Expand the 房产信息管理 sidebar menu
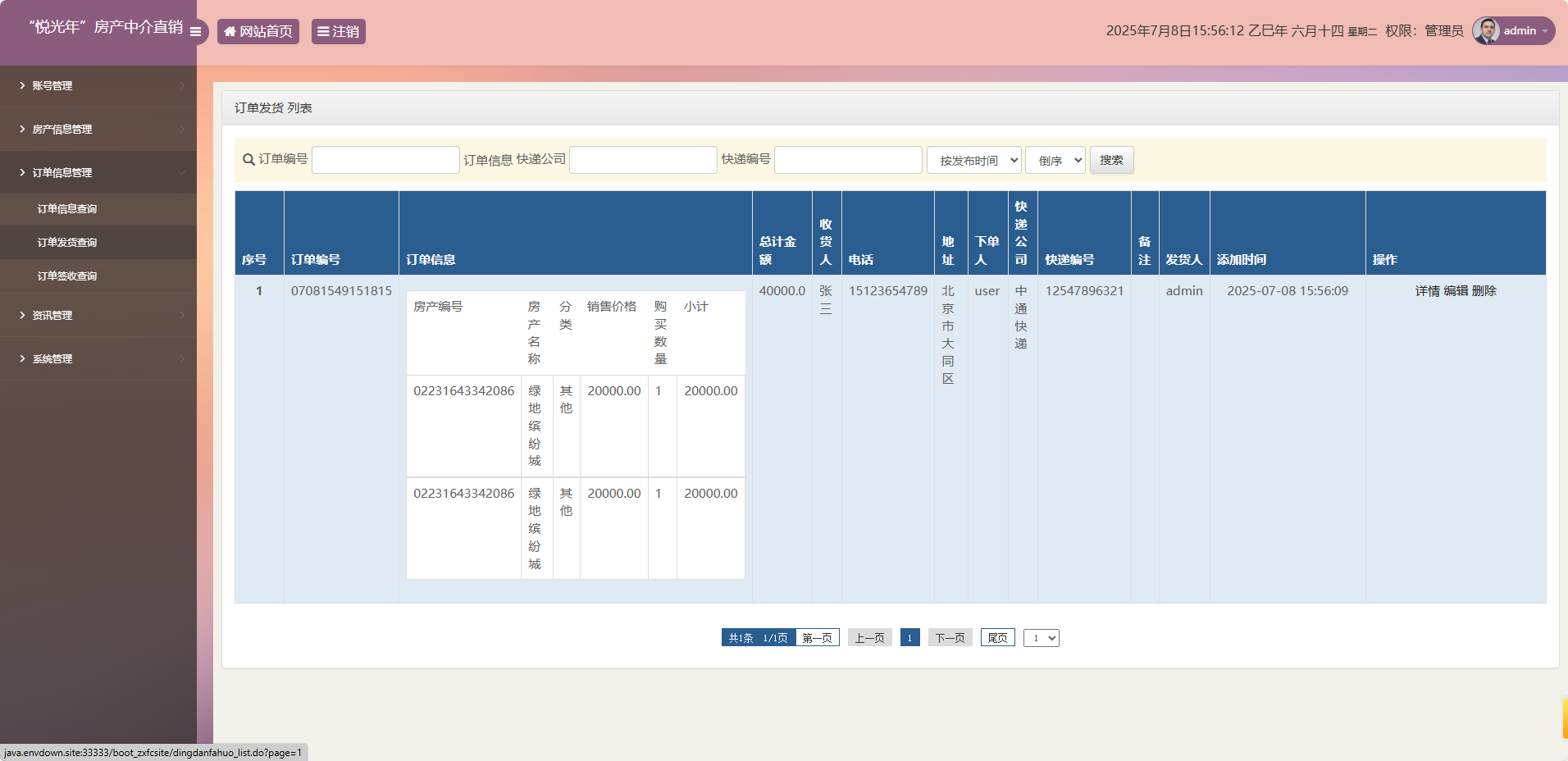The height and width of the screenshot is (761, 1568). coord(98,129)
